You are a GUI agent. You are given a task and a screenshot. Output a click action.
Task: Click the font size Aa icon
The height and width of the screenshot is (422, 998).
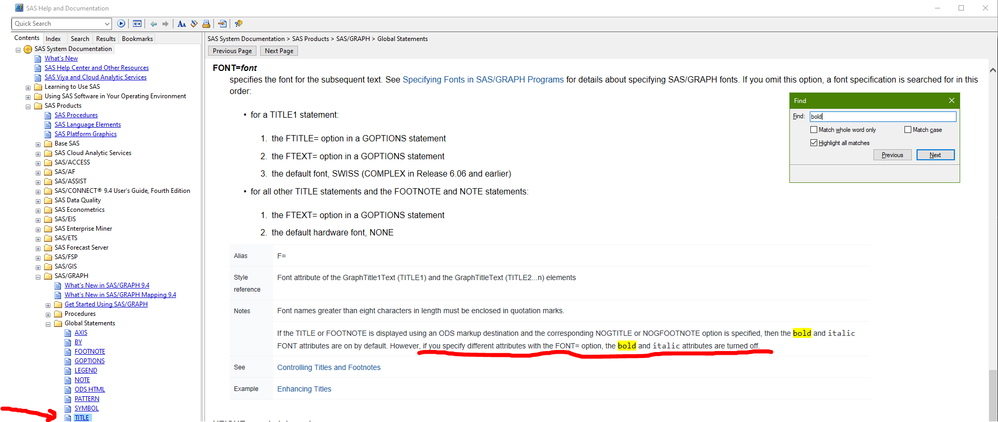tap(181, 24)
